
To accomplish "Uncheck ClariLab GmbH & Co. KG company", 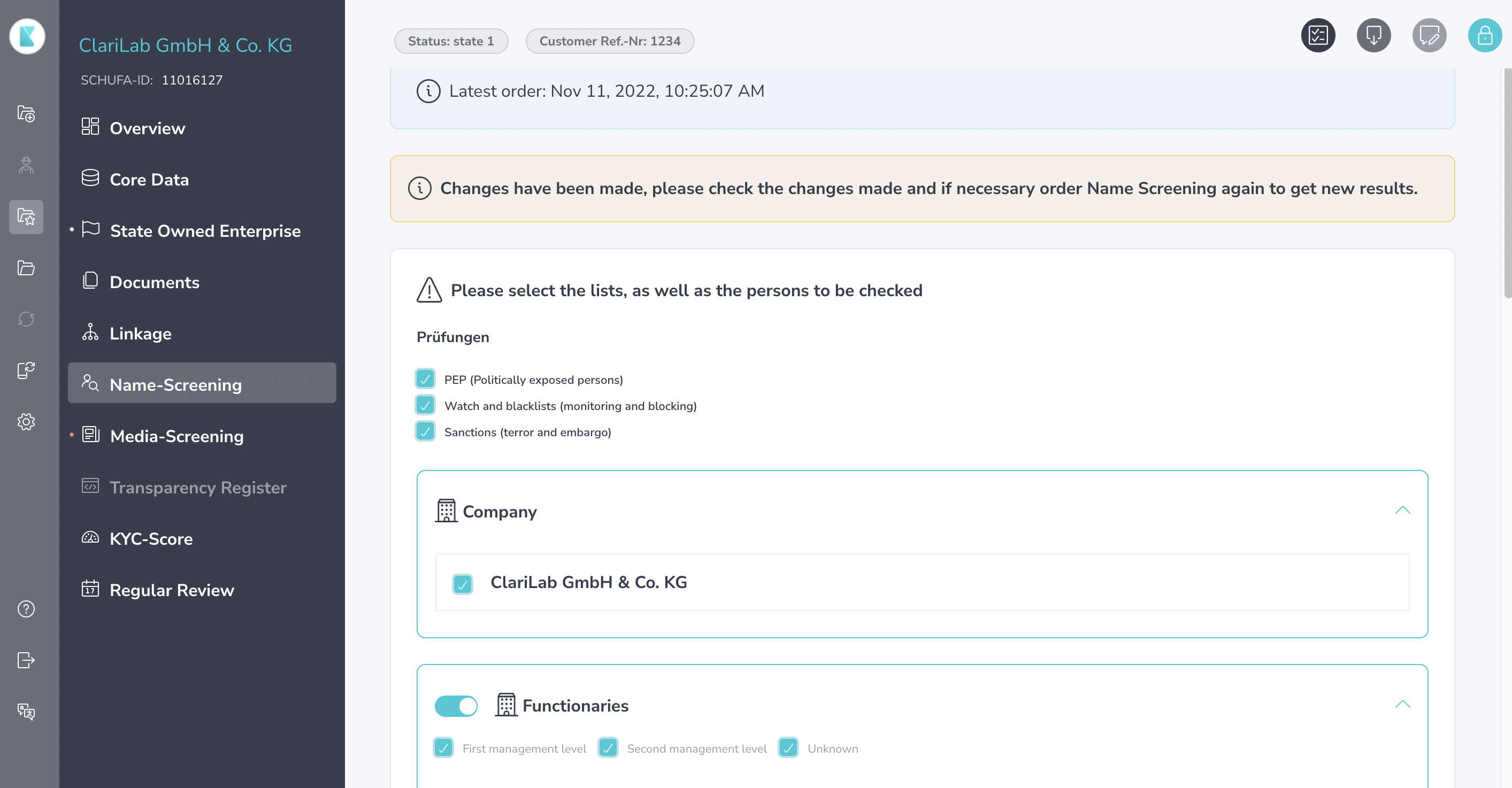I will [463, 584].
